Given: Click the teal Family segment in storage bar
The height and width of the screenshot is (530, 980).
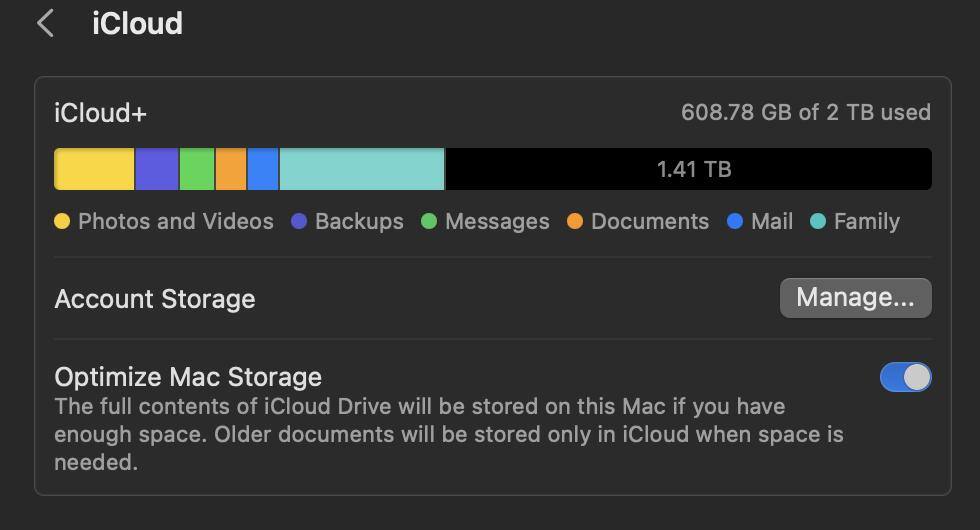Looking at the screenshot, I should coord(361,169).
